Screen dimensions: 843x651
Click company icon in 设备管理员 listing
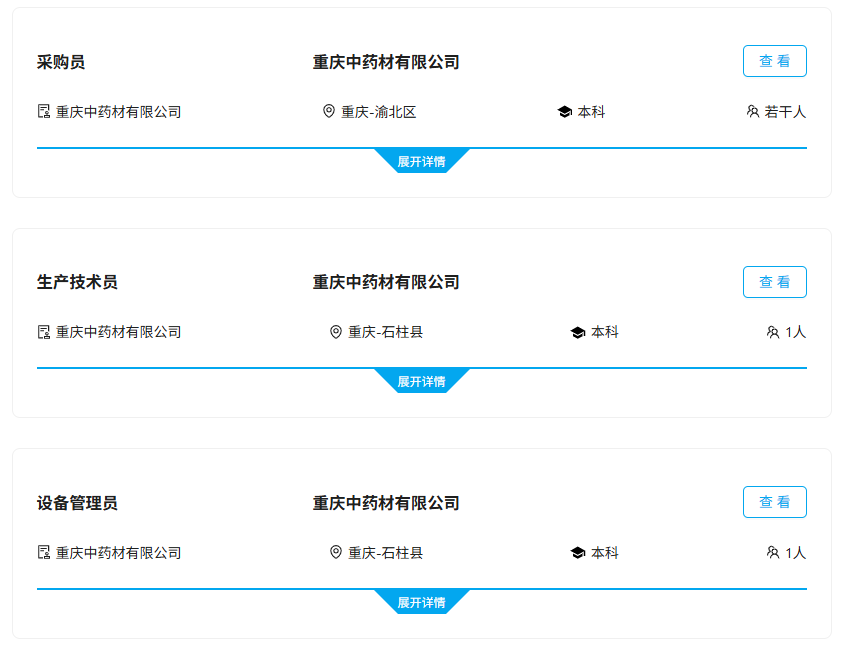[x=44, y=552]
